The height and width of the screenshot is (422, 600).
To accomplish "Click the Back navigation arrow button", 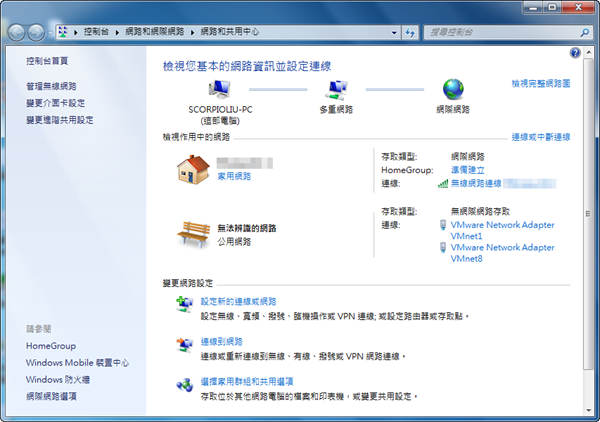I will click(x=16, y=33).
